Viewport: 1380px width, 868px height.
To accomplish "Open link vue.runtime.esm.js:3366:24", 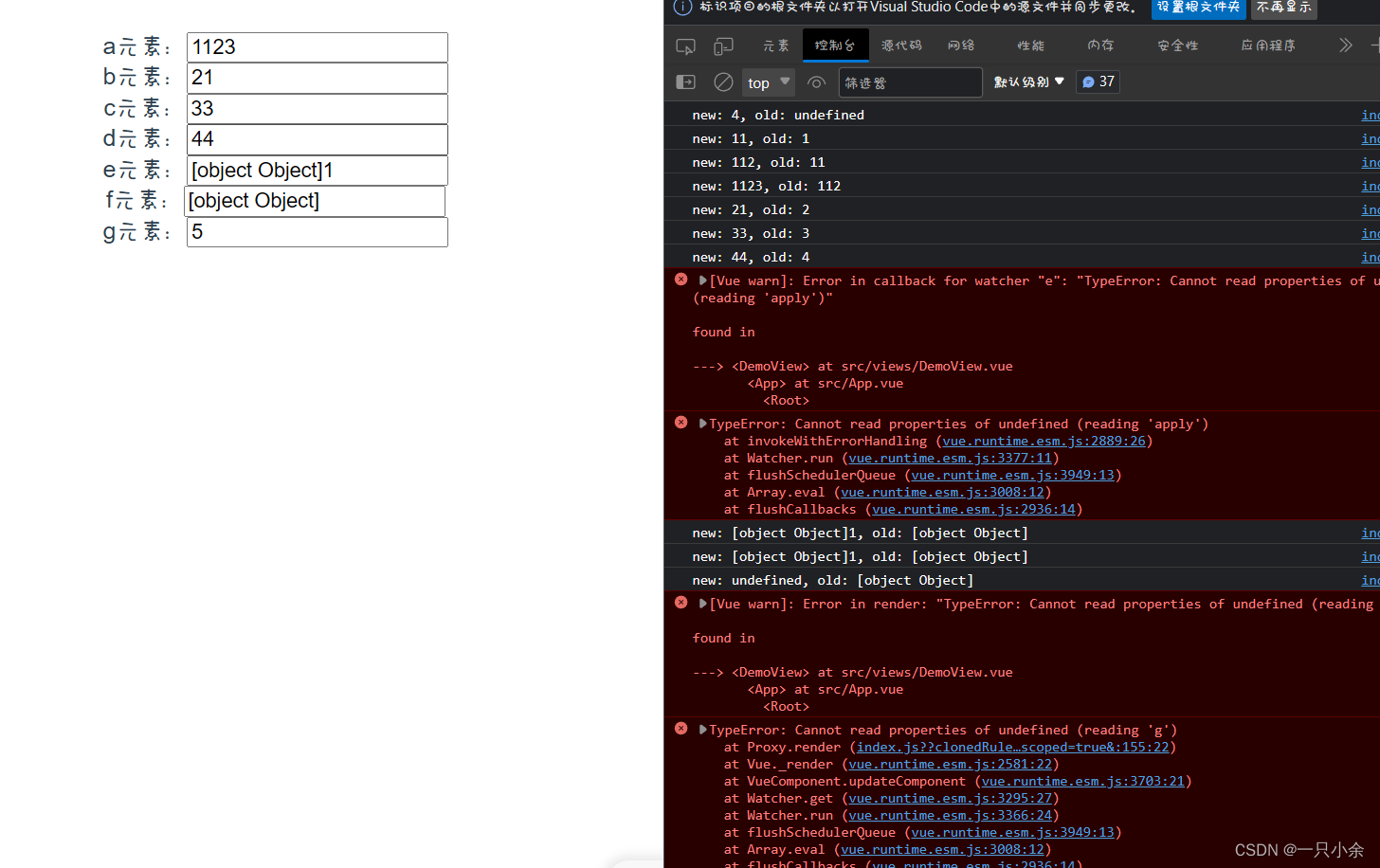I will click(x=950, y=815).
